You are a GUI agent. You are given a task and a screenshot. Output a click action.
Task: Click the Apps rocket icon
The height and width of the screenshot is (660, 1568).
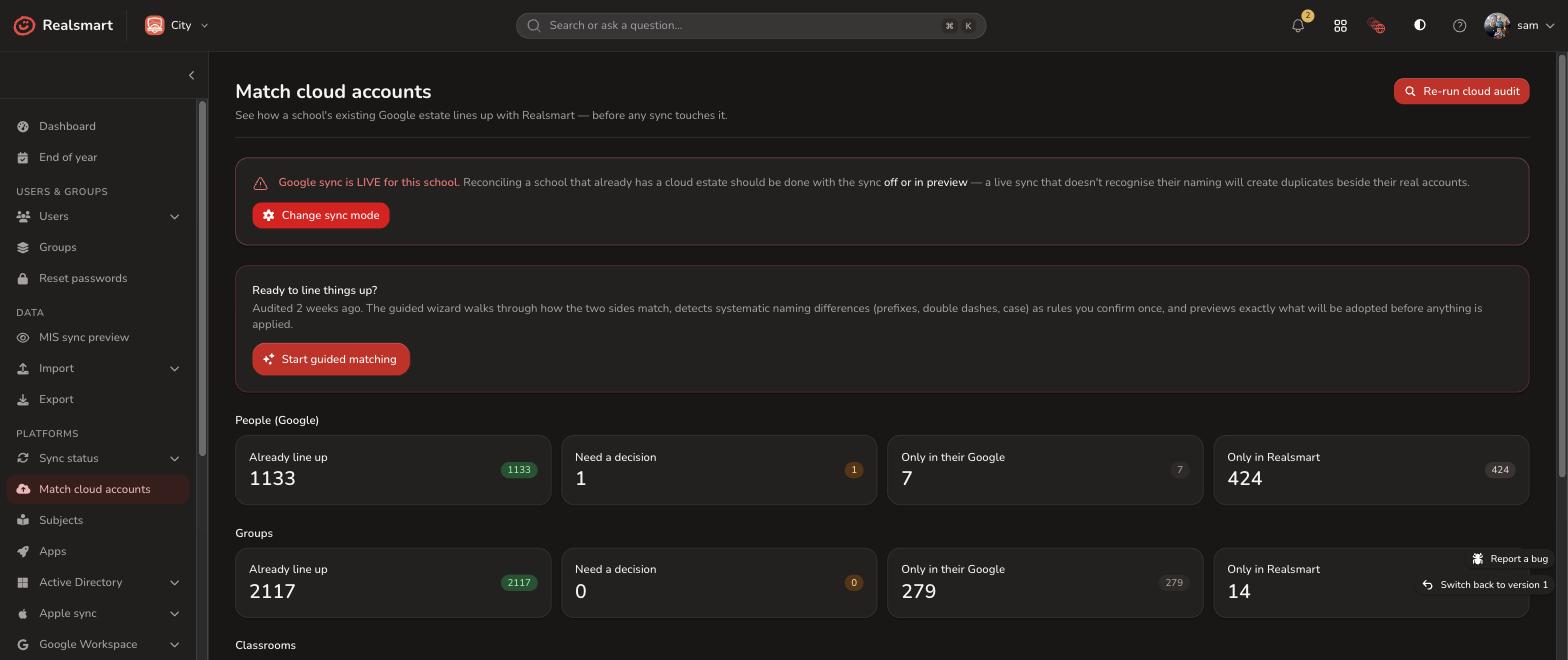pos(23,551)
